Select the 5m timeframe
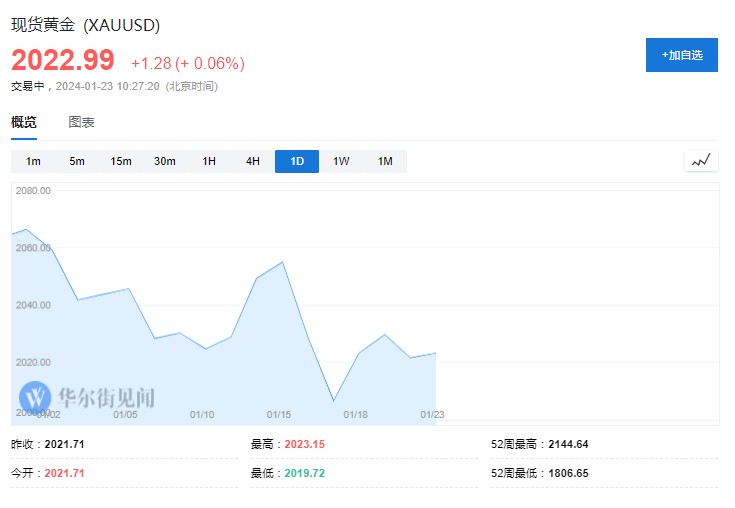Image resolution: width=735 pixels, height=508 pixels. (77, 161)
